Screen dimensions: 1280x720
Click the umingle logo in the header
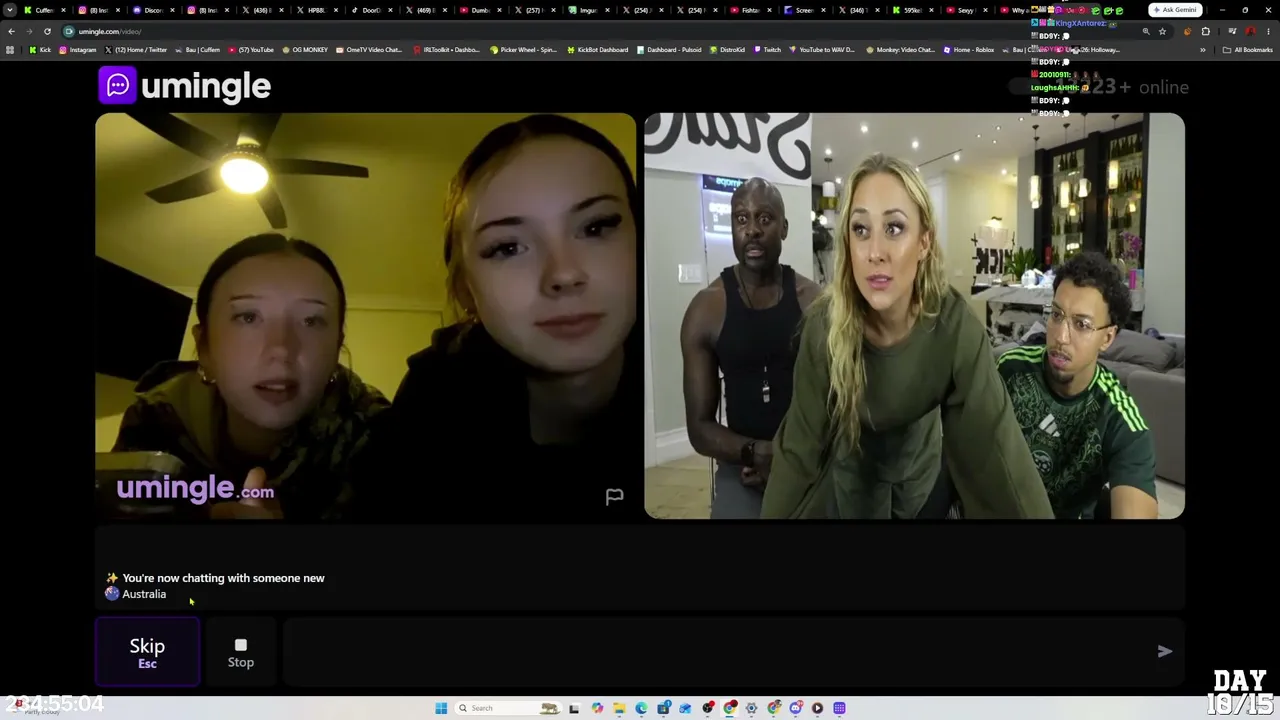point(185,86)
